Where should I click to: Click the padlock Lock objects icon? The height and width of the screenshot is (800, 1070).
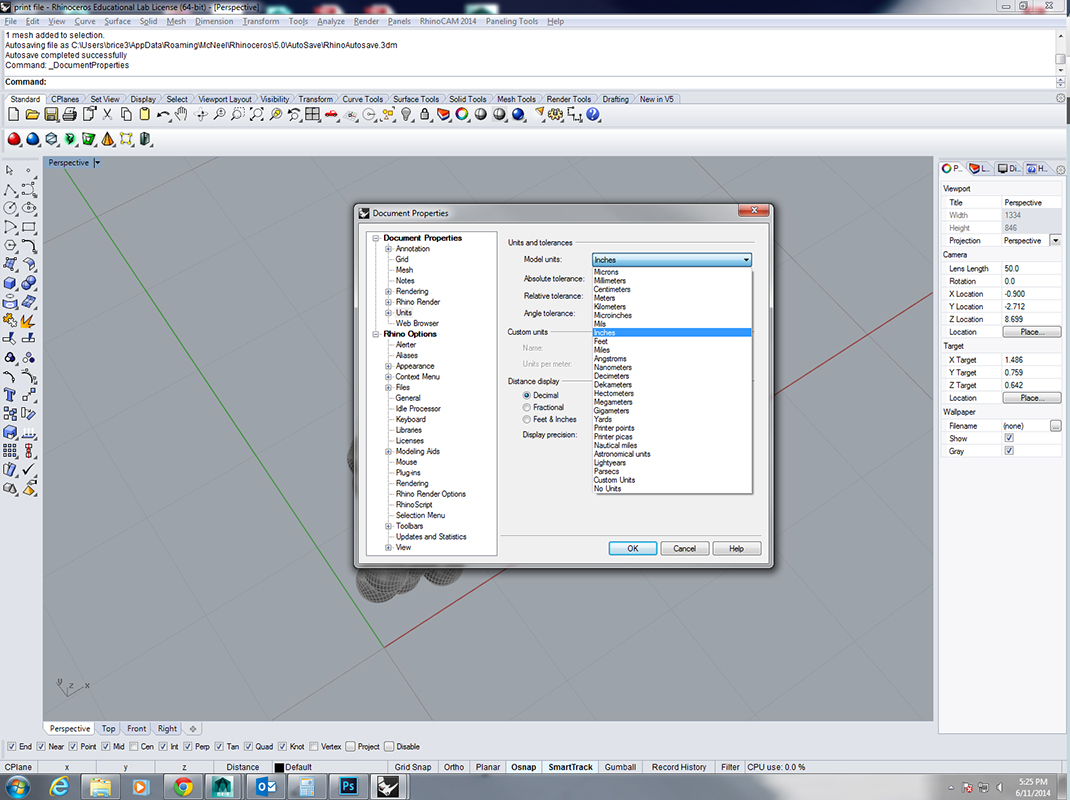pos(425,115)
